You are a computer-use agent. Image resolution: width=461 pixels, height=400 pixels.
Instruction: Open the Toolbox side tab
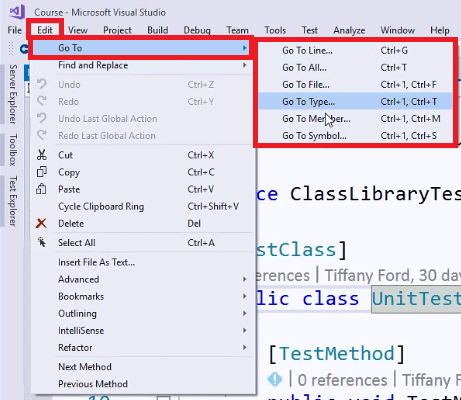(x=13, y=150)
